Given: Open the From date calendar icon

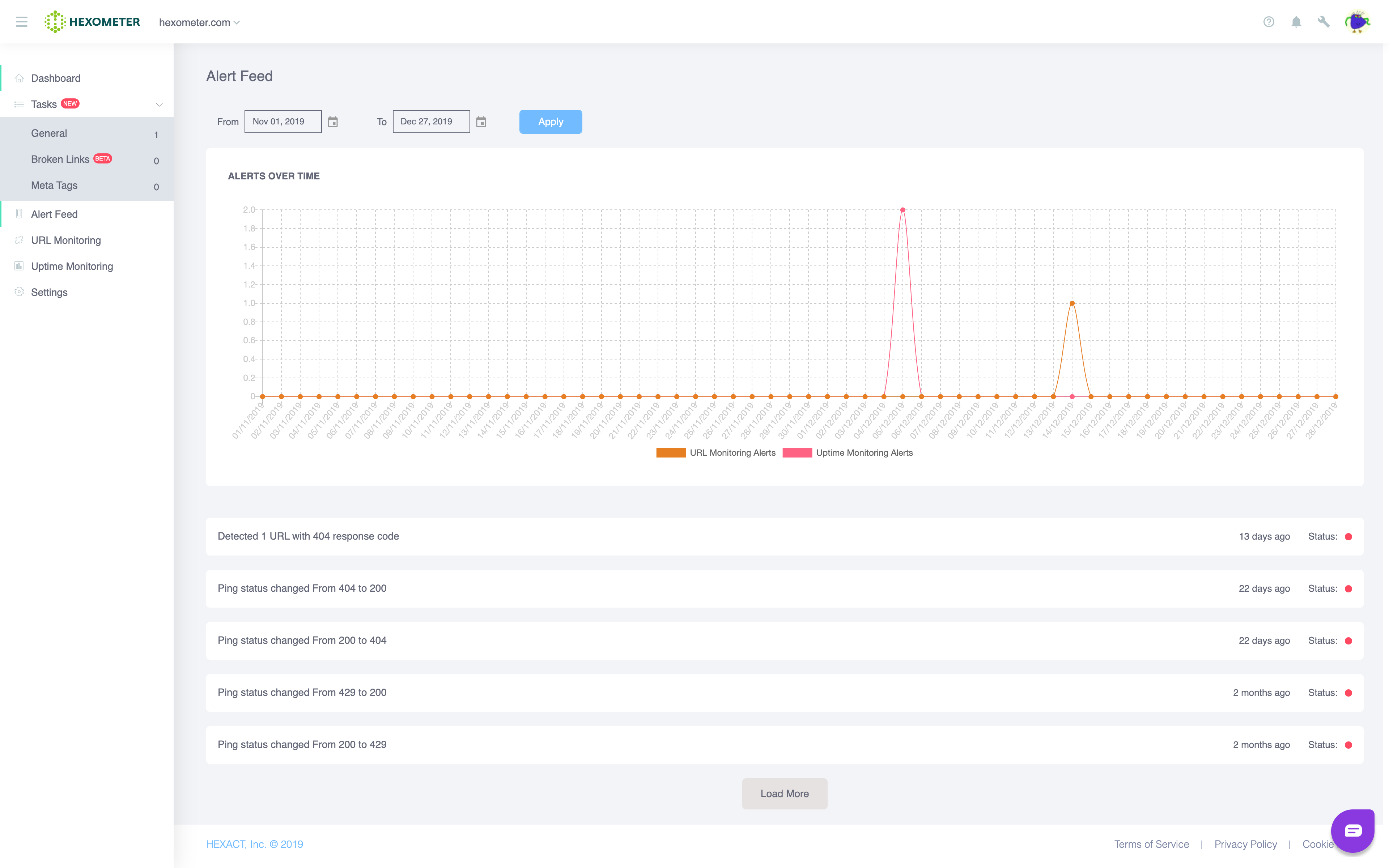Looking at the screenshot, I should click(x=333, y=122).
